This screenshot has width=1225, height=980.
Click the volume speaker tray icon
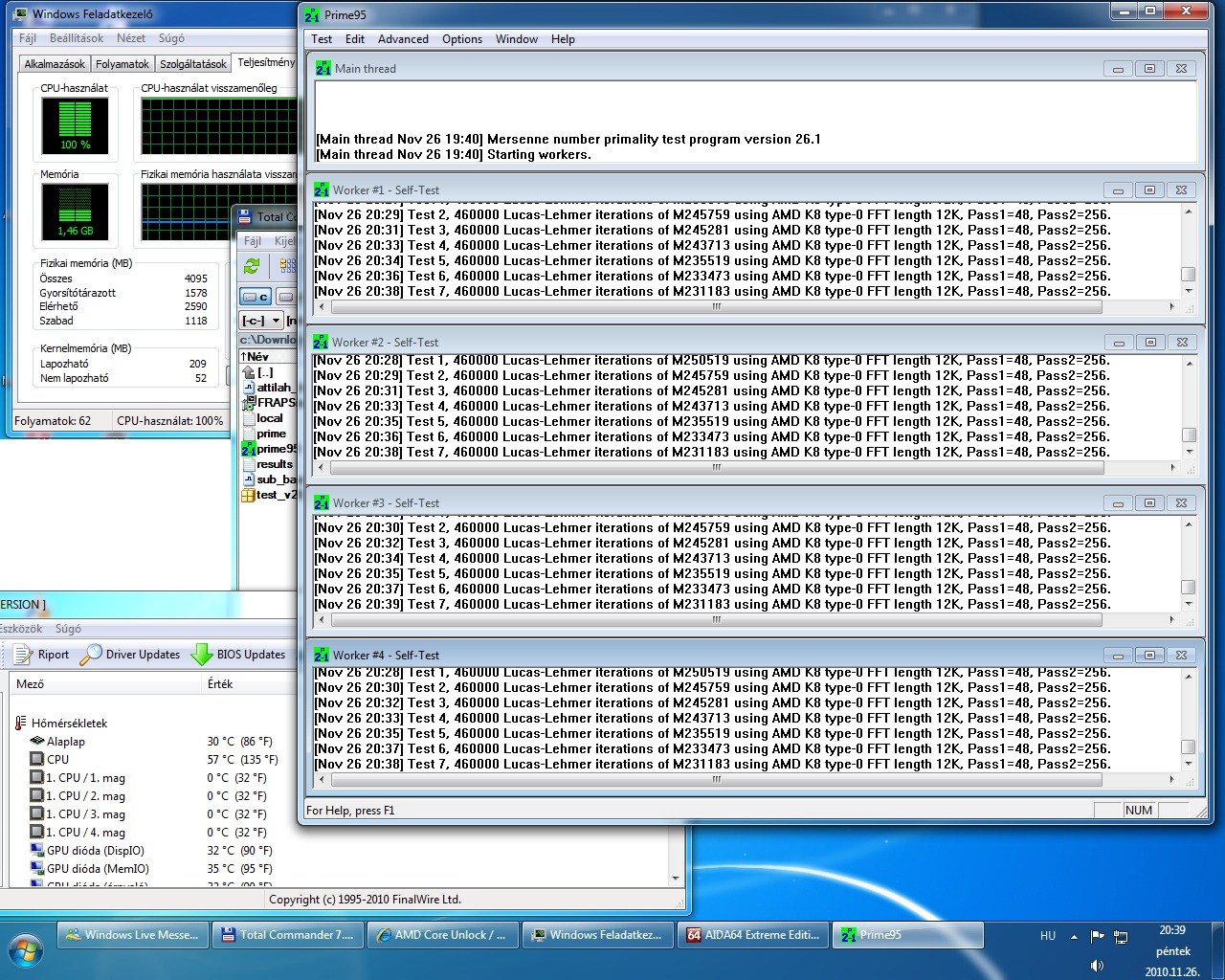[1098, 966]
